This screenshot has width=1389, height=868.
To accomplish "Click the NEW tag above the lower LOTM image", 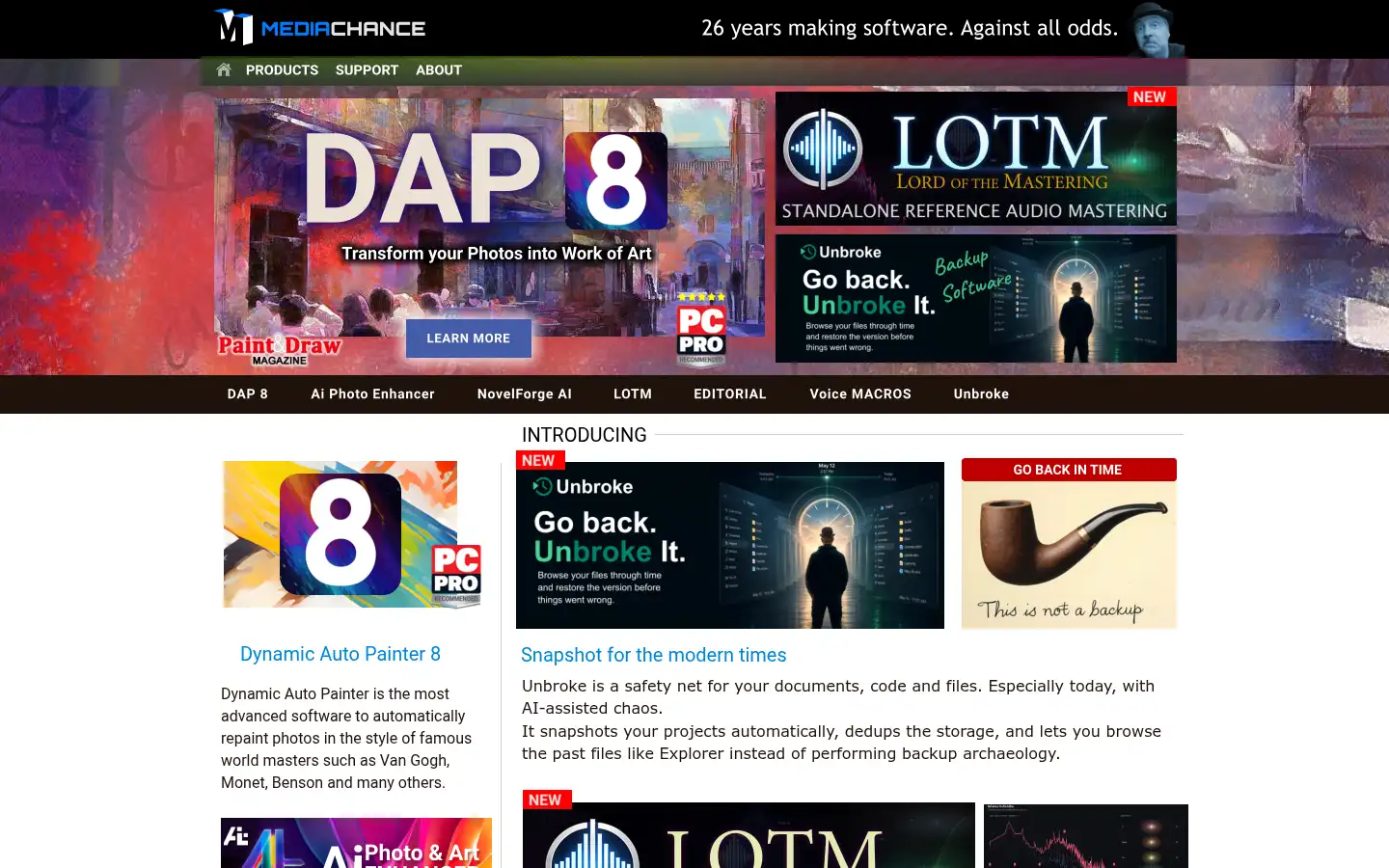I will point(546,800).
